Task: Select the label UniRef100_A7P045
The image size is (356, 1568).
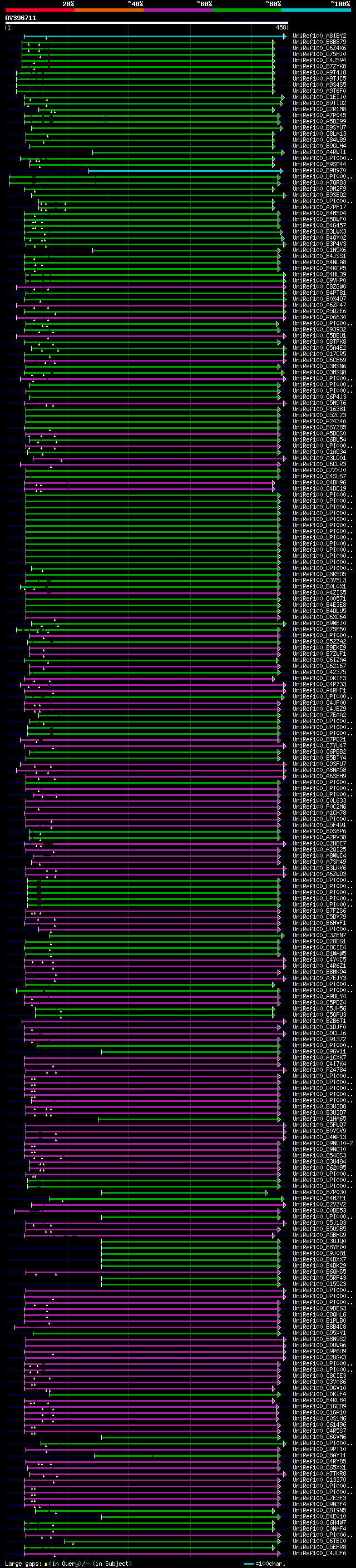Action: coord(319,116)
